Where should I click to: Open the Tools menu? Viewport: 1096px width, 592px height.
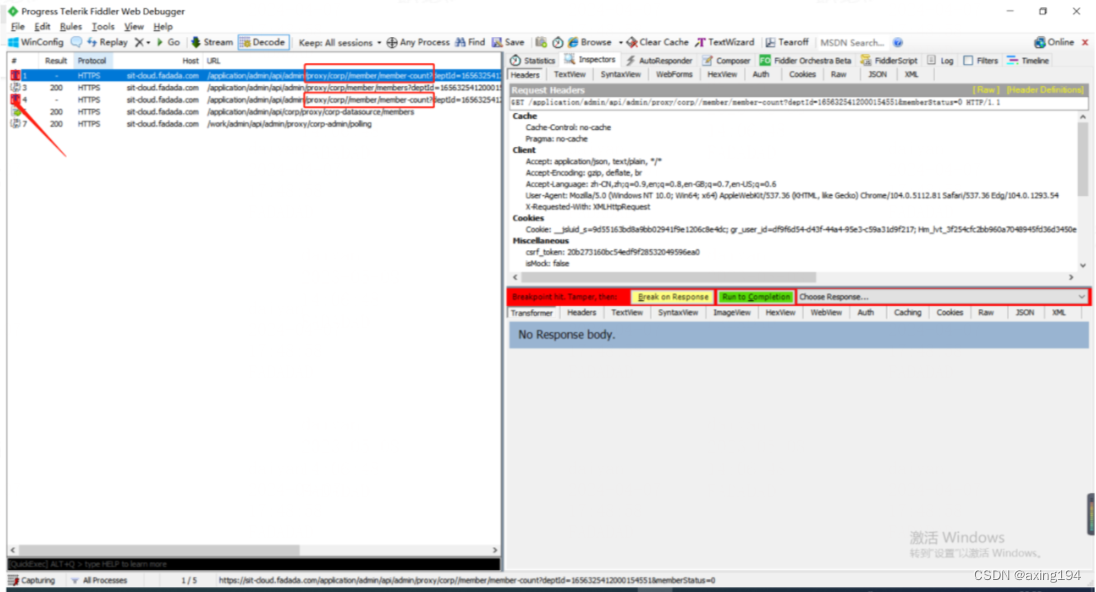coord(103,27)
